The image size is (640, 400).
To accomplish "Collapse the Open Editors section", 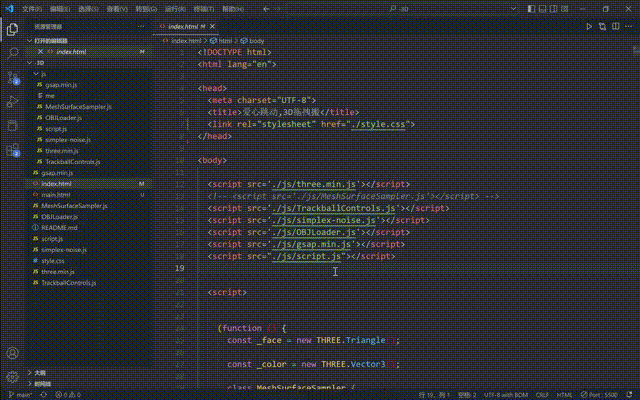I will coord(29,41).
